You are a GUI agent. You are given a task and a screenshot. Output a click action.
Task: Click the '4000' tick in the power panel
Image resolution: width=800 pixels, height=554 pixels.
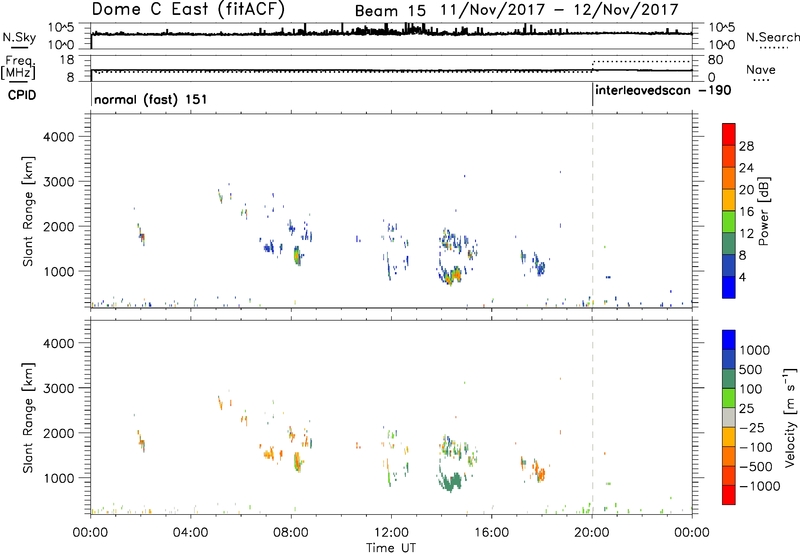[x=58, y=137]
